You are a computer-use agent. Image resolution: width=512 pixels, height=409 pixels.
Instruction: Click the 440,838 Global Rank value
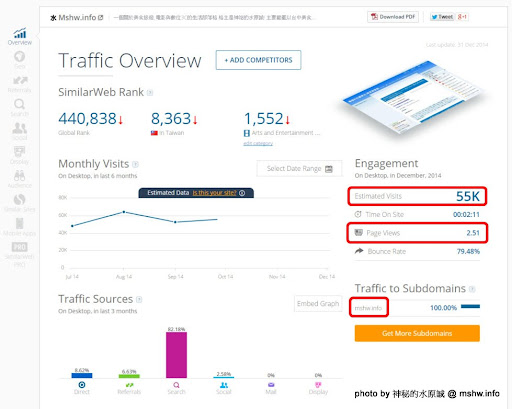[87, 119]
